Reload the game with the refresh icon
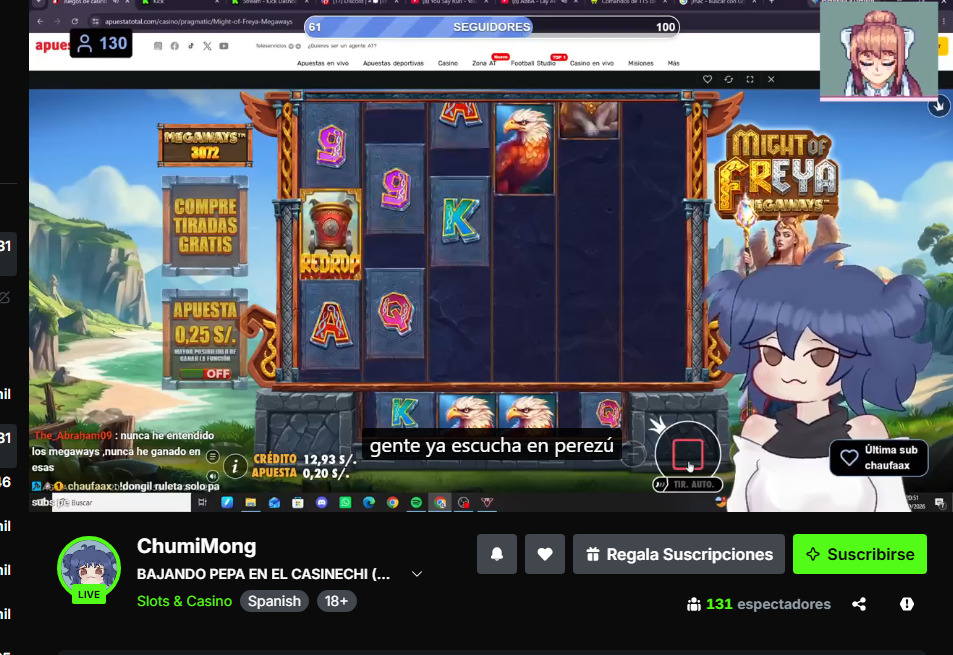Viewport: 953px width, 655px height. [729, 79]
